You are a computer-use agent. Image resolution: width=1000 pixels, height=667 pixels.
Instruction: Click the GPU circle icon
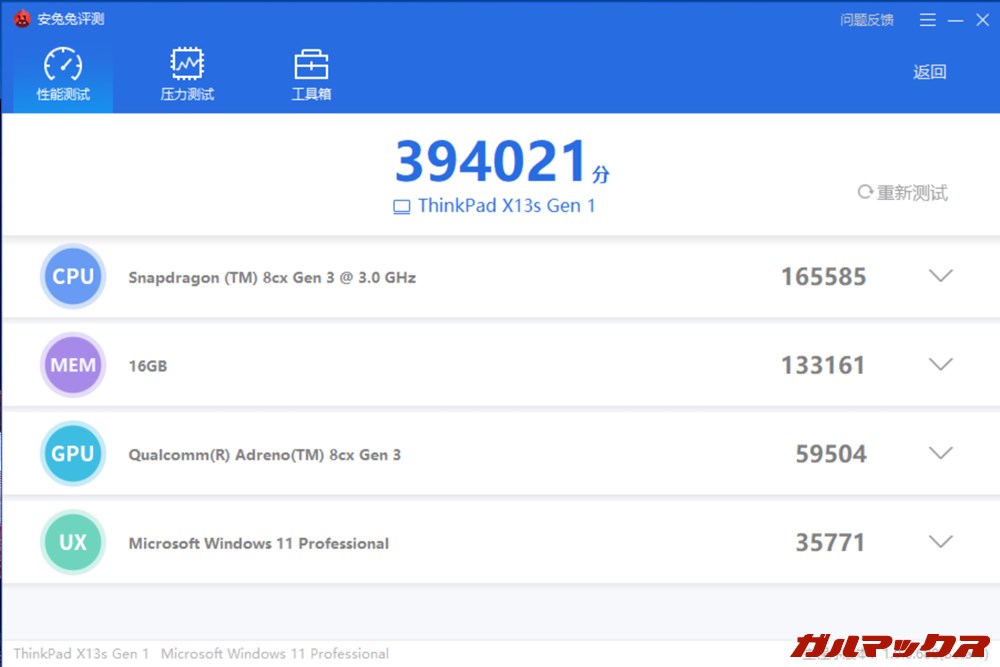[73, 454]
